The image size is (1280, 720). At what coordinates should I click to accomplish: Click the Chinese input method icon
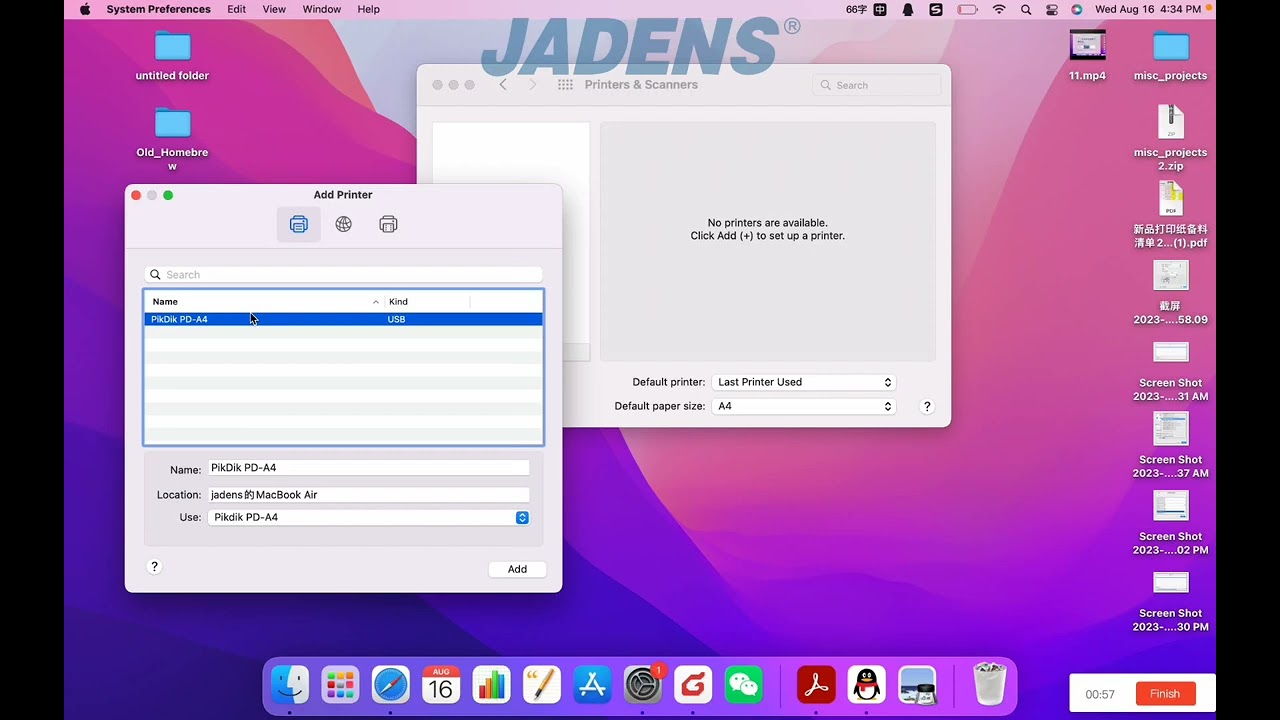880,9
